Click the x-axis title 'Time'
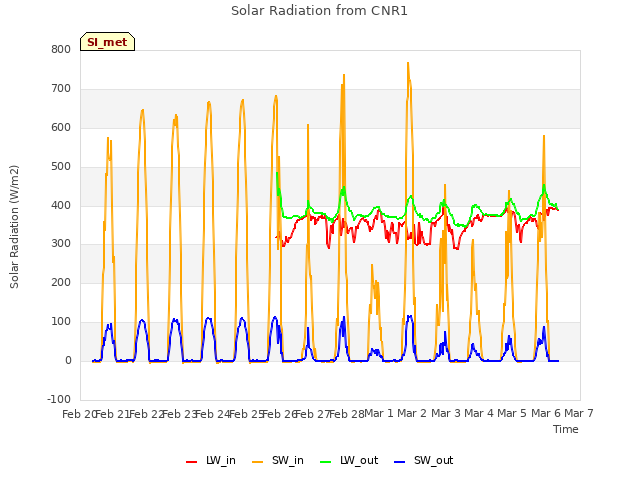 pos(566,429)
